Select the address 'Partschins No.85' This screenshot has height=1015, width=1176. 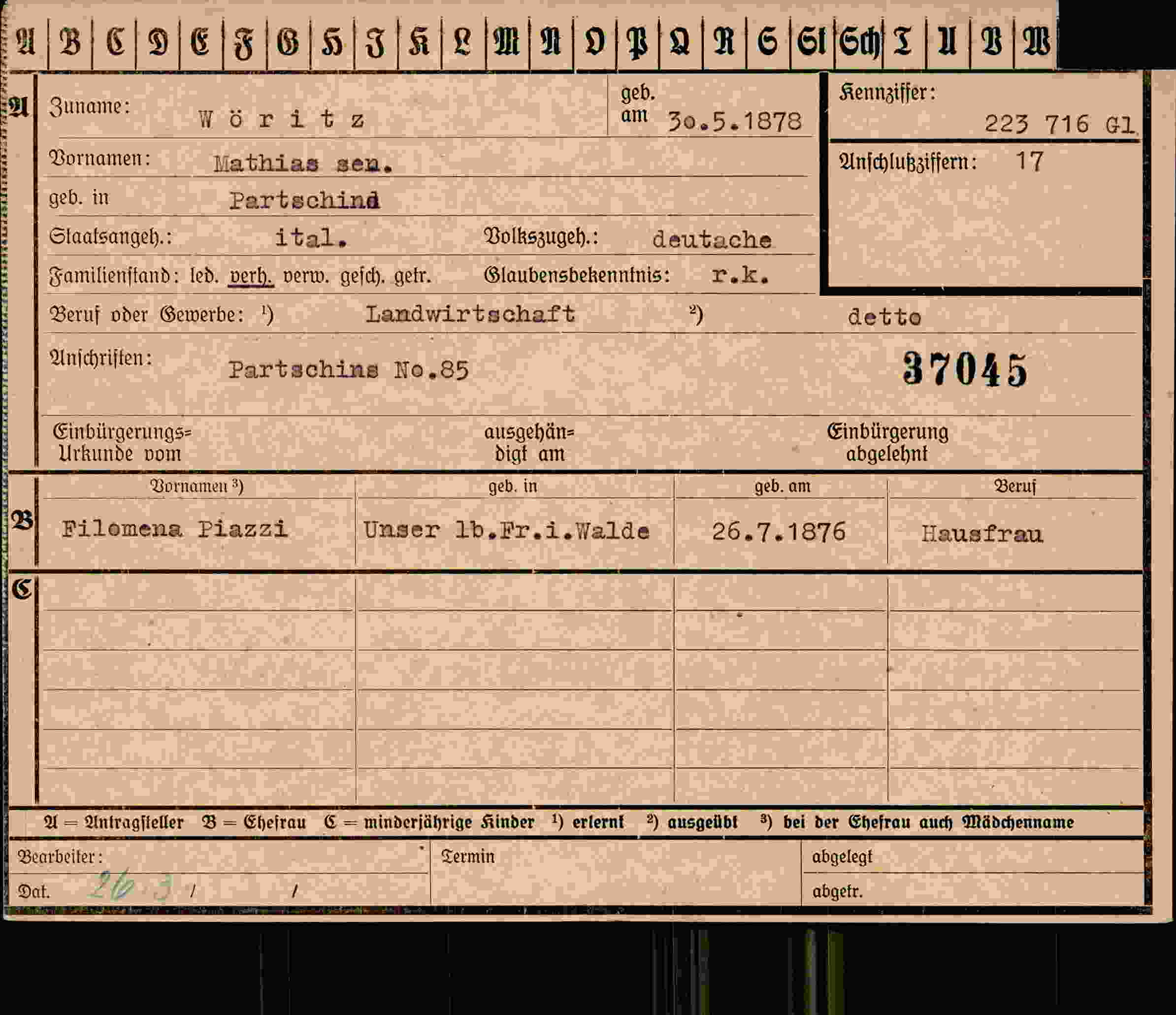click(349, 370)
